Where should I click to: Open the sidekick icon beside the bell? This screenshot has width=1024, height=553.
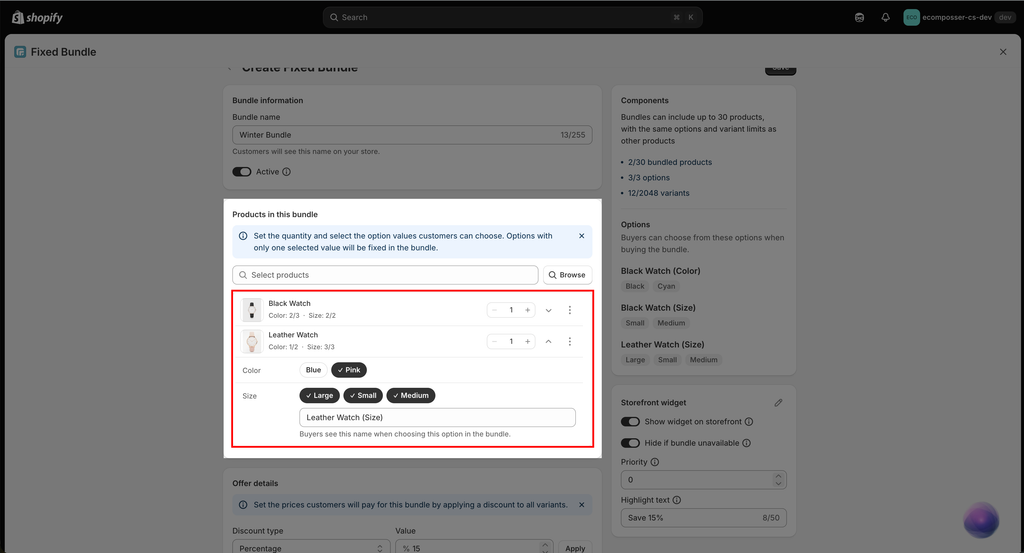click(859, 18)
